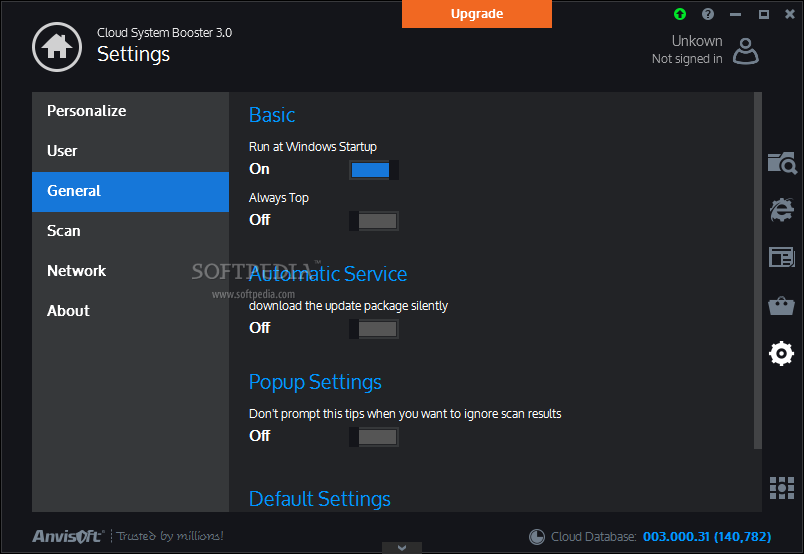804x554 pixels.
Task: Click the Run at Windows Startup label
Action: 313,147
